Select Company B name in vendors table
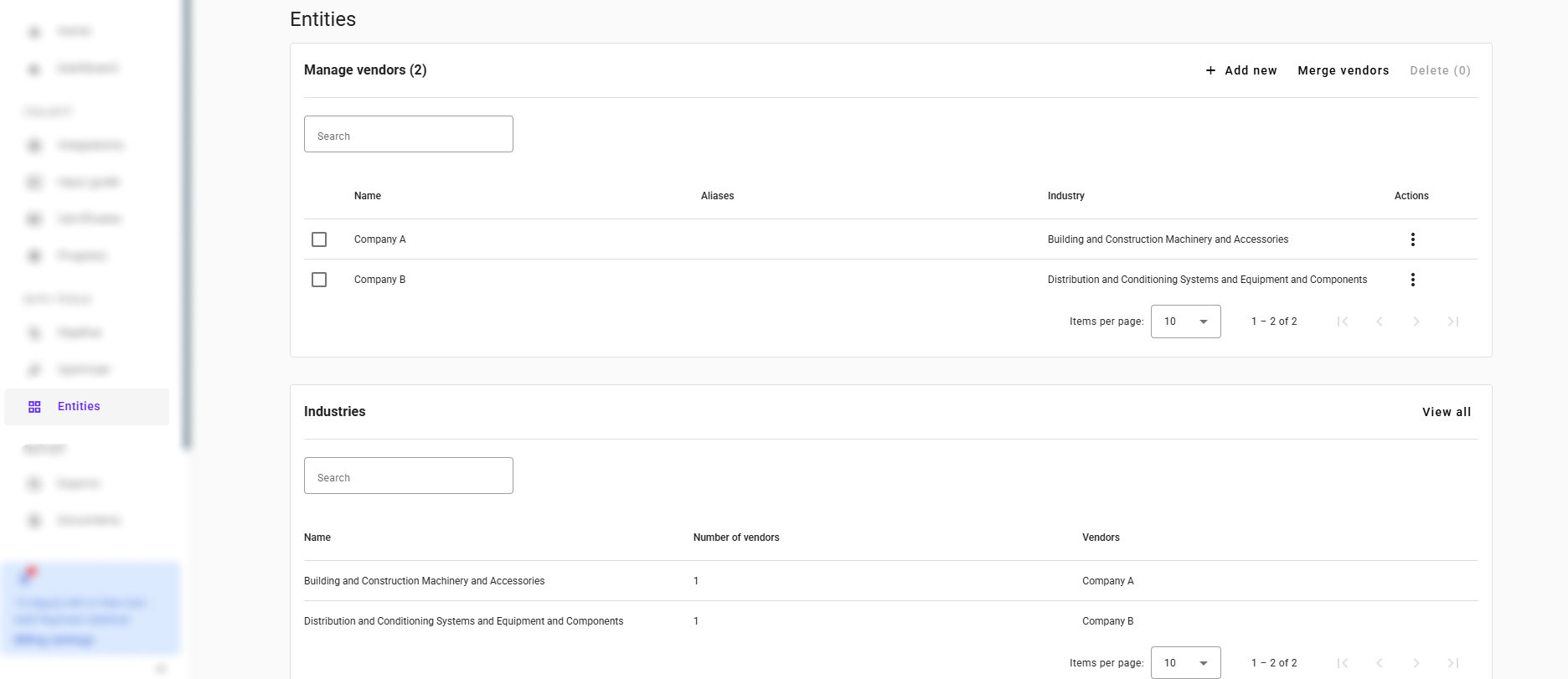 [x=379, y=280]
